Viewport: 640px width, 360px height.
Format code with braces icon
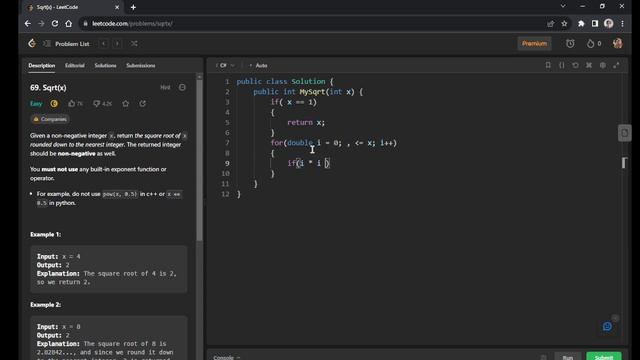point(562,65)
